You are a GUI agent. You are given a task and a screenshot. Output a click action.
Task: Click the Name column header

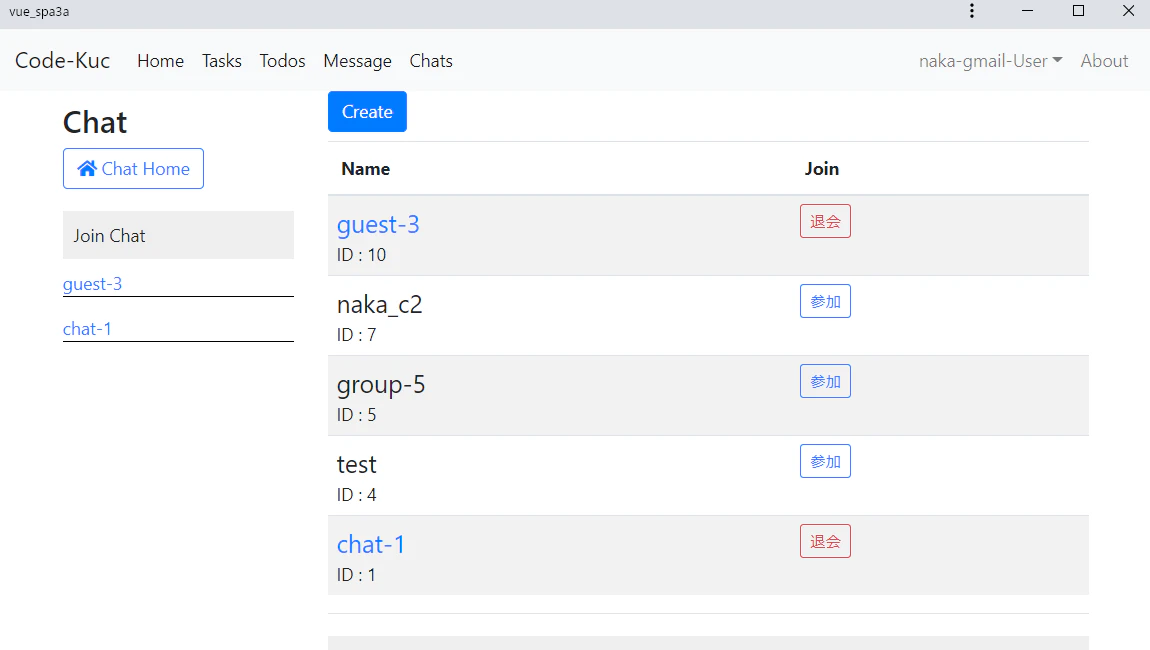[x=365, y=169]
